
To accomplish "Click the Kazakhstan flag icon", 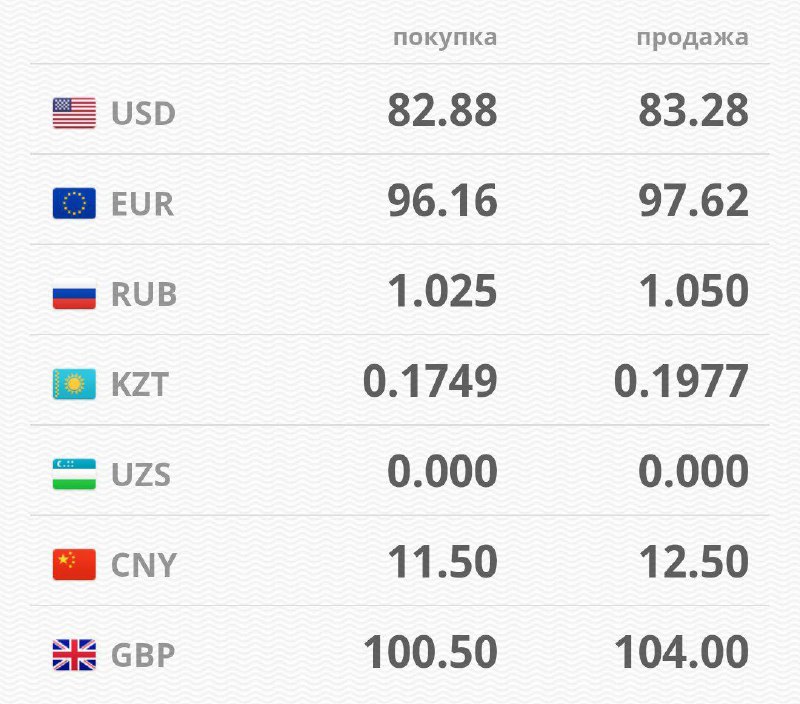I will (74, 384).
